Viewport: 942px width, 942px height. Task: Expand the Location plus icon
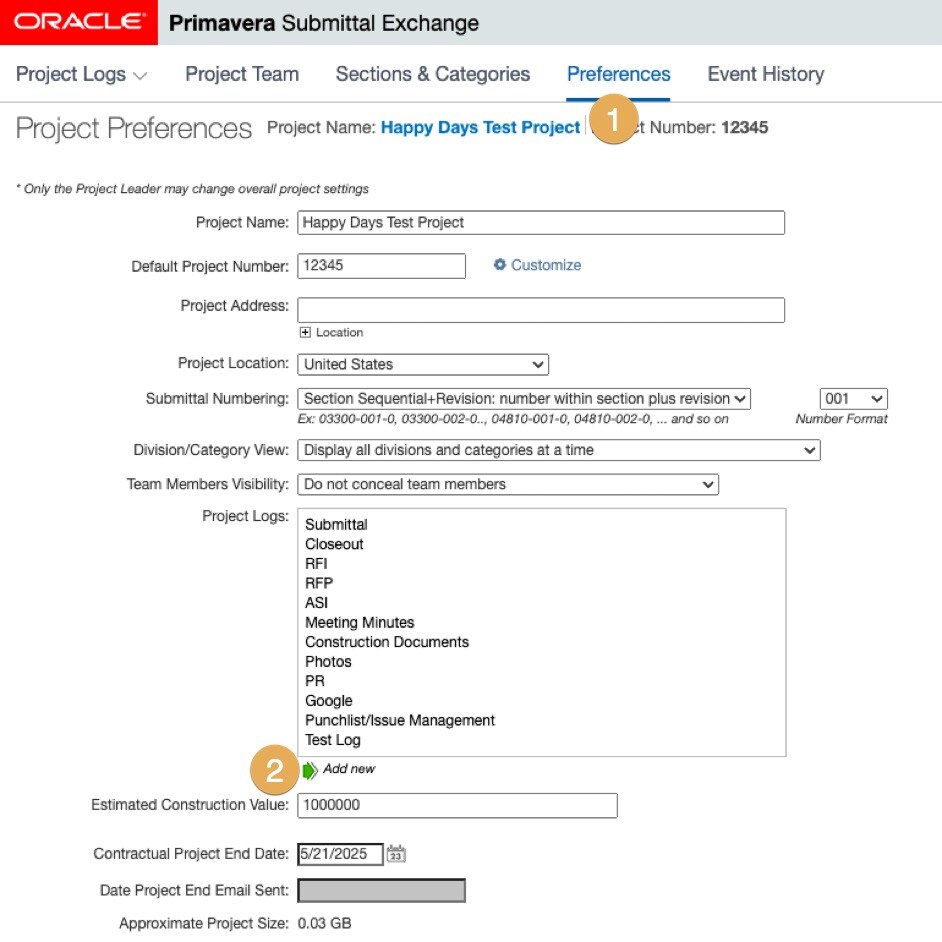(x=305, y=332)
